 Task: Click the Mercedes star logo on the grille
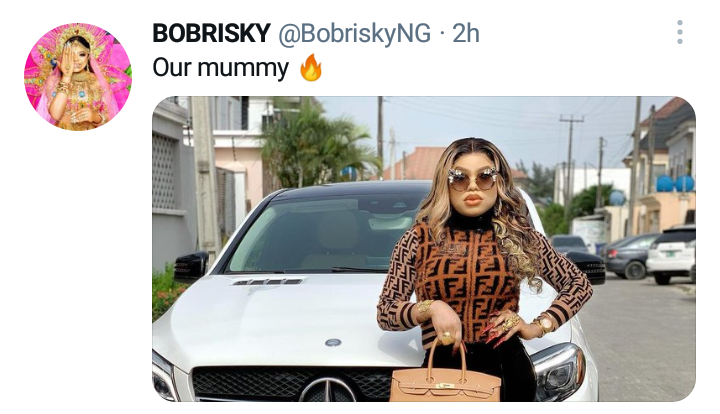327,390
